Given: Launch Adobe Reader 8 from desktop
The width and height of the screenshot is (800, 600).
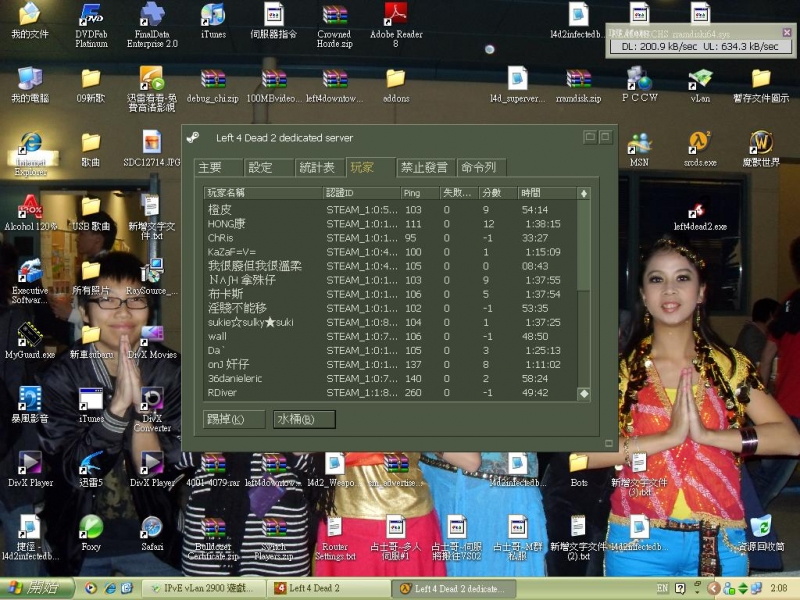Looking at the screenshot, I should pyautogui.click(x=396, y=16).
